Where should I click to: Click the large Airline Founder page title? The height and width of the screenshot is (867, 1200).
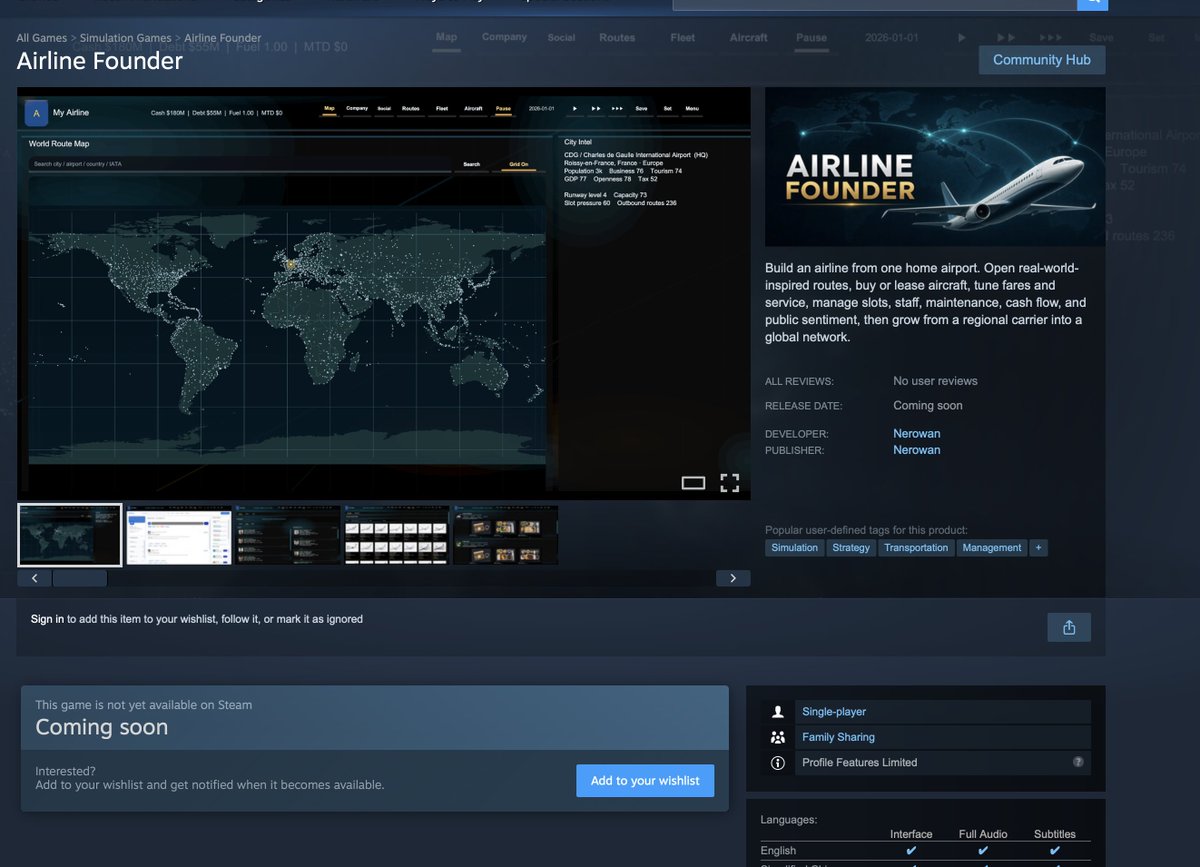(x=100, y=61)
